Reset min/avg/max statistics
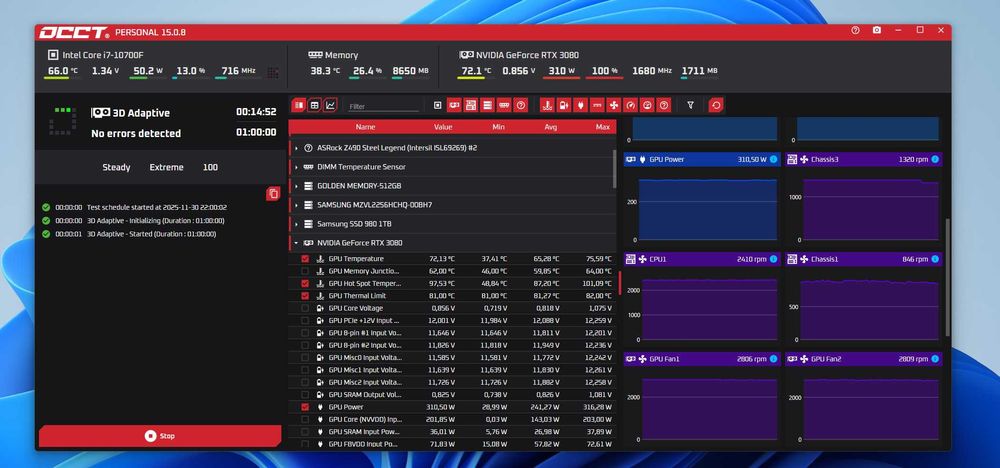Image resolution: width=1000 pixels, height=468 pixels. click(x=716, y=105)
